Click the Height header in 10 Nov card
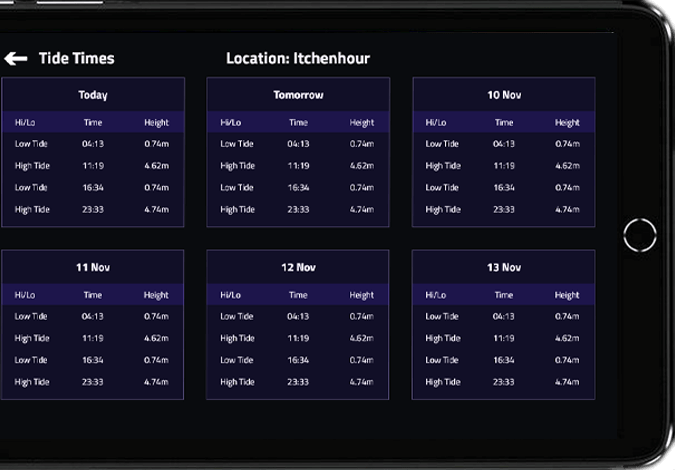675x470 pixels. coord(567,123)
